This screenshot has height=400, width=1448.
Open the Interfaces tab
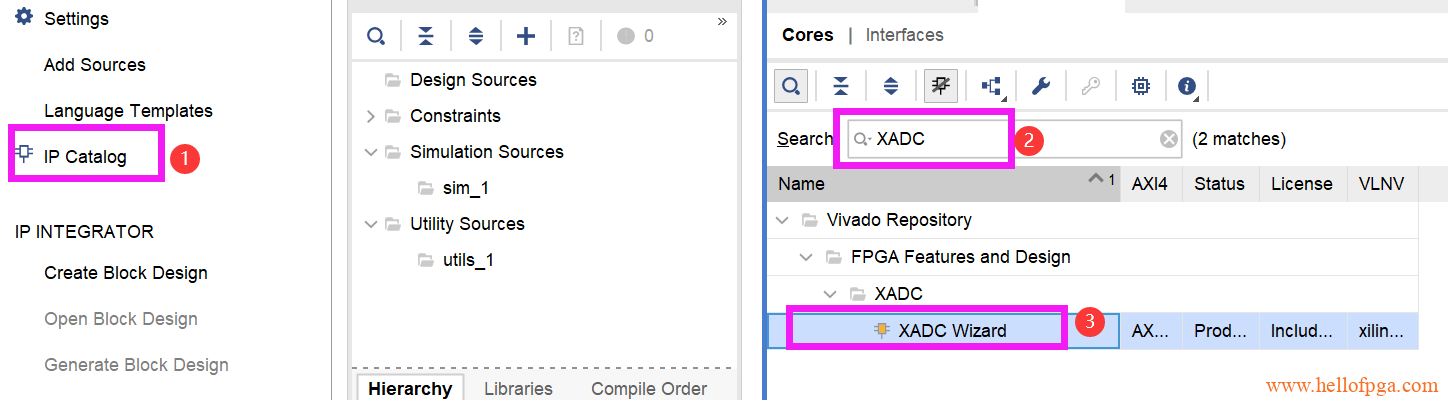click(904, 35)
